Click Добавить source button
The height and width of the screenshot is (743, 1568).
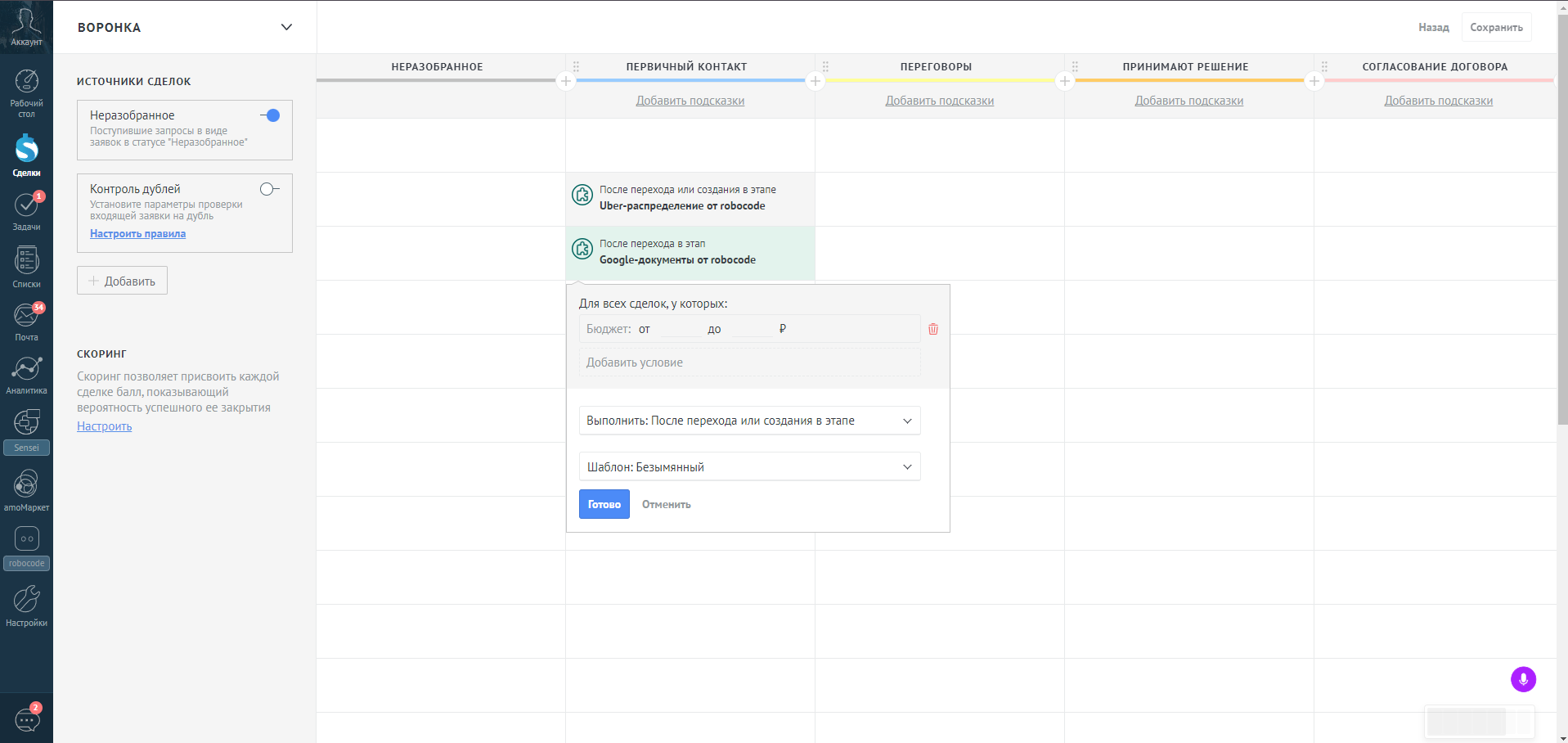tap(122, 281)
